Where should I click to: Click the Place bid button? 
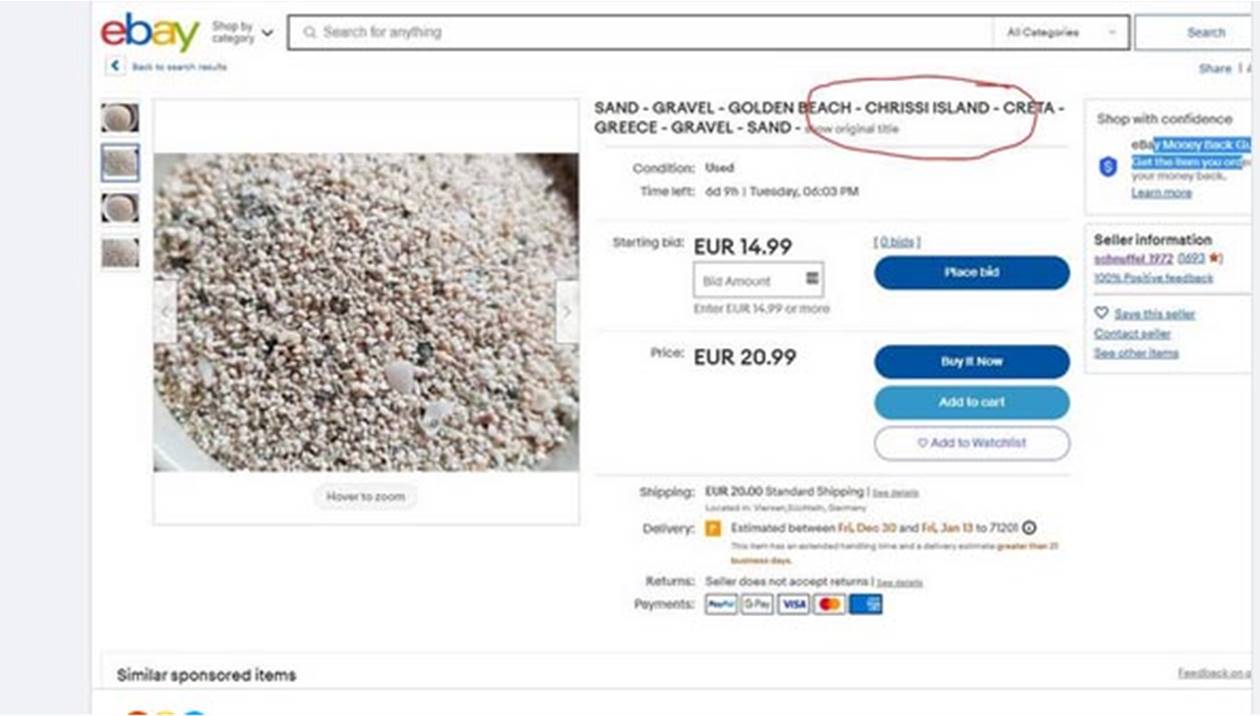[x=971, y=272]
